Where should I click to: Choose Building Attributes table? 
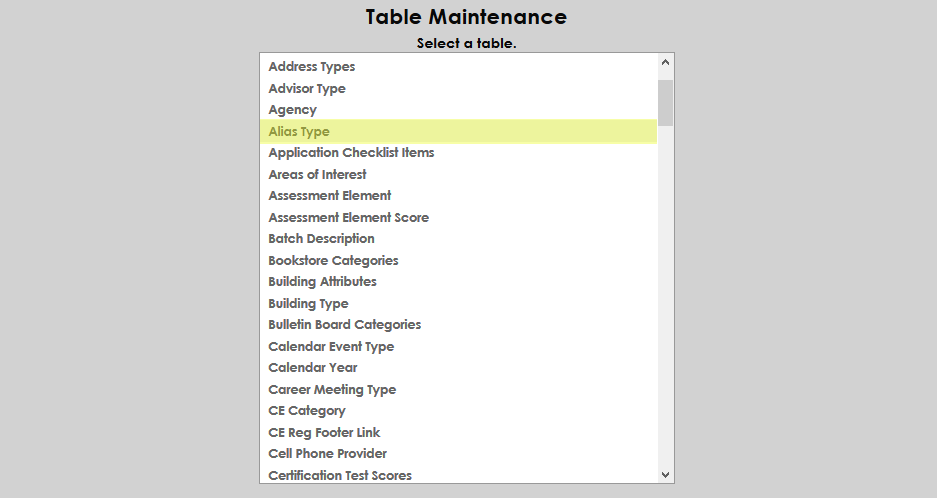322,282
